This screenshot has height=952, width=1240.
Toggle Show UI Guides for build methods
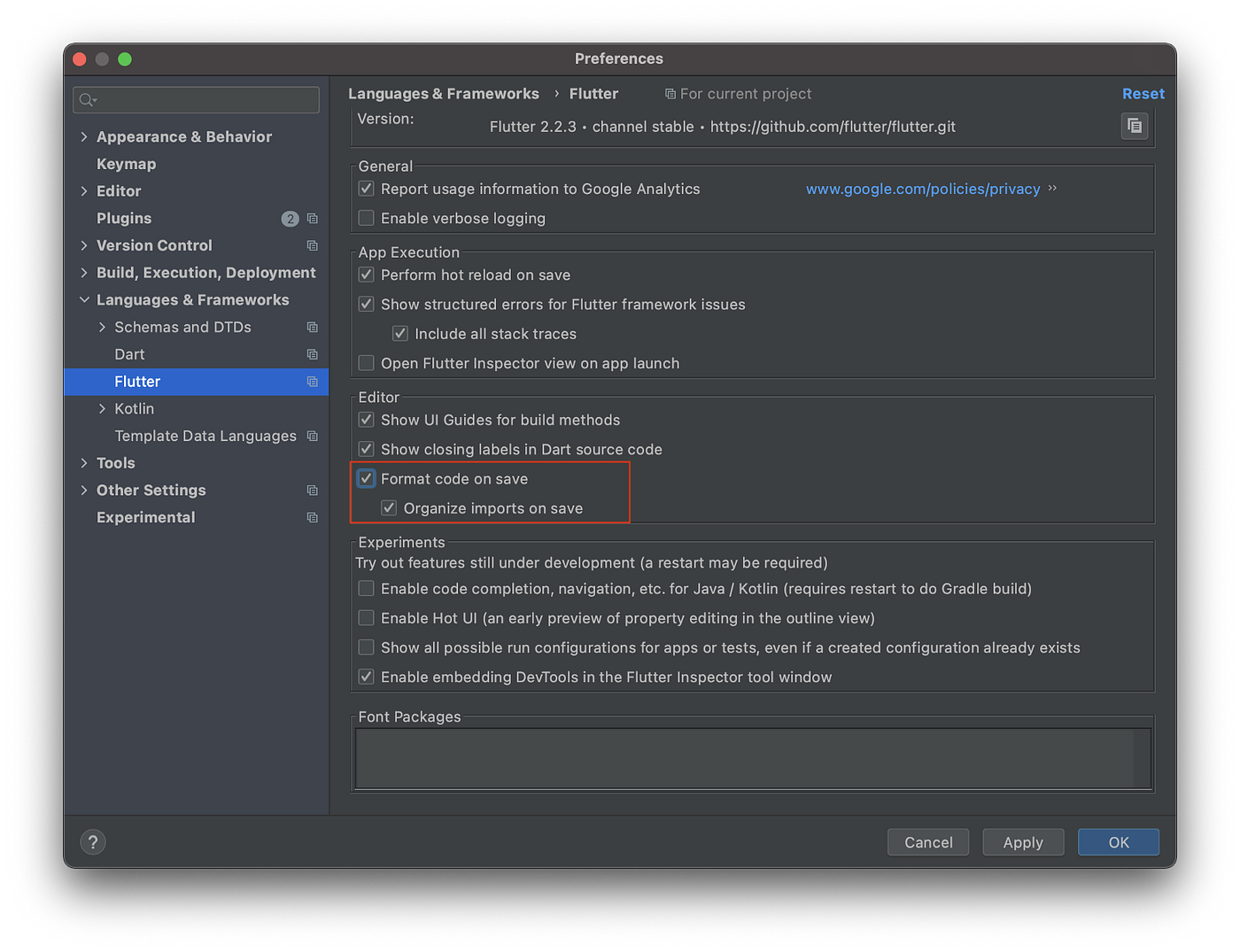click(x=366, y=420)
